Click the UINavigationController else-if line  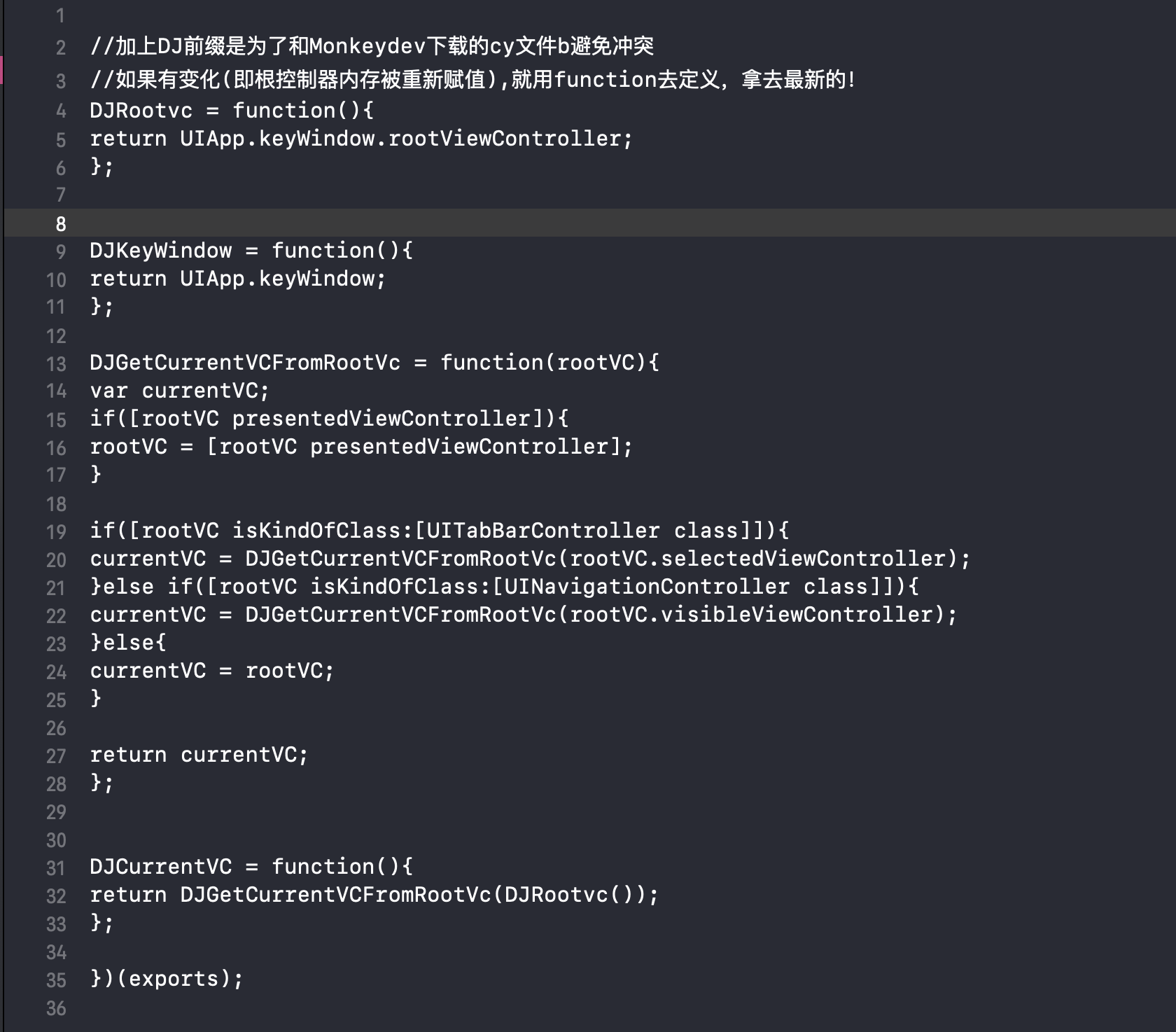(504, 586)
